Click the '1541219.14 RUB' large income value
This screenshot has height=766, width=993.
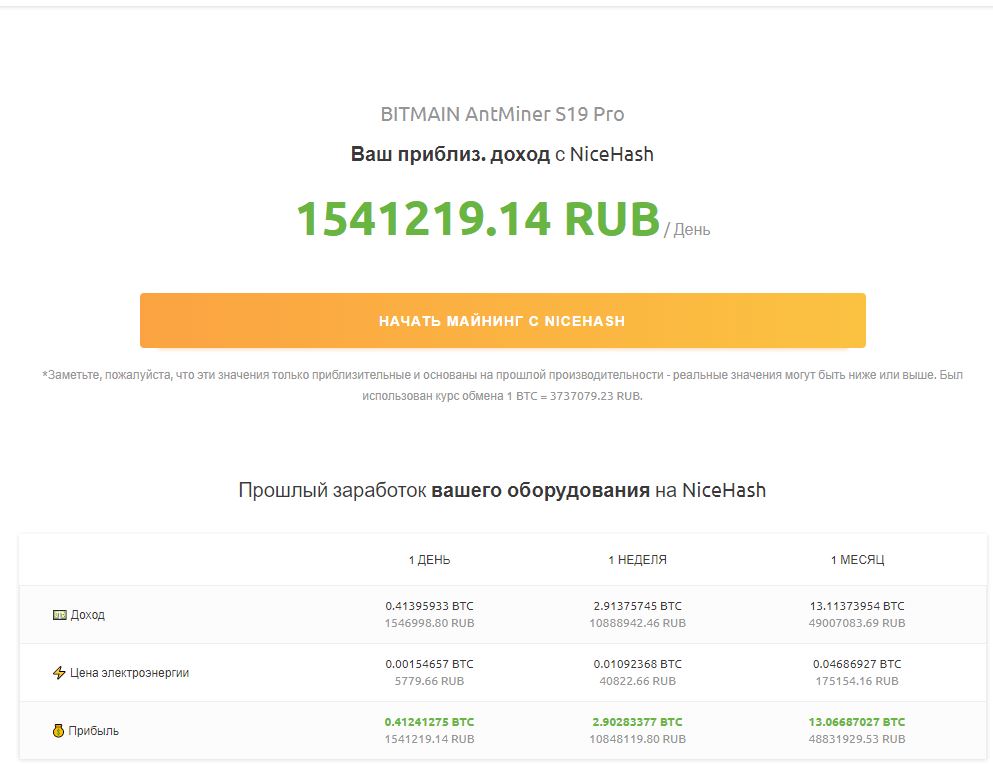(478, 219)
